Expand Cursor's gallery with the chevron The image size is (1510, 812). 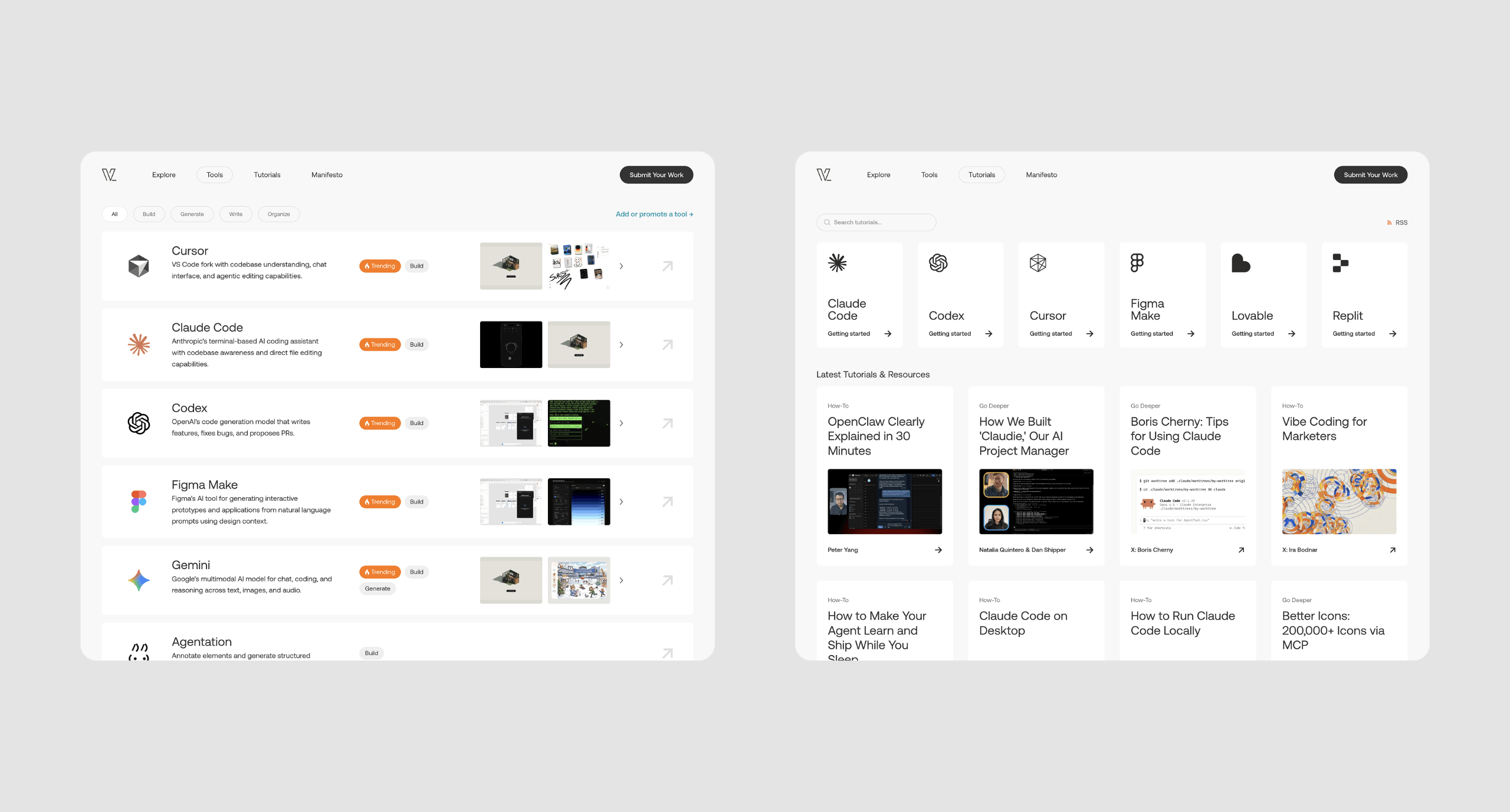pos(621,266)
